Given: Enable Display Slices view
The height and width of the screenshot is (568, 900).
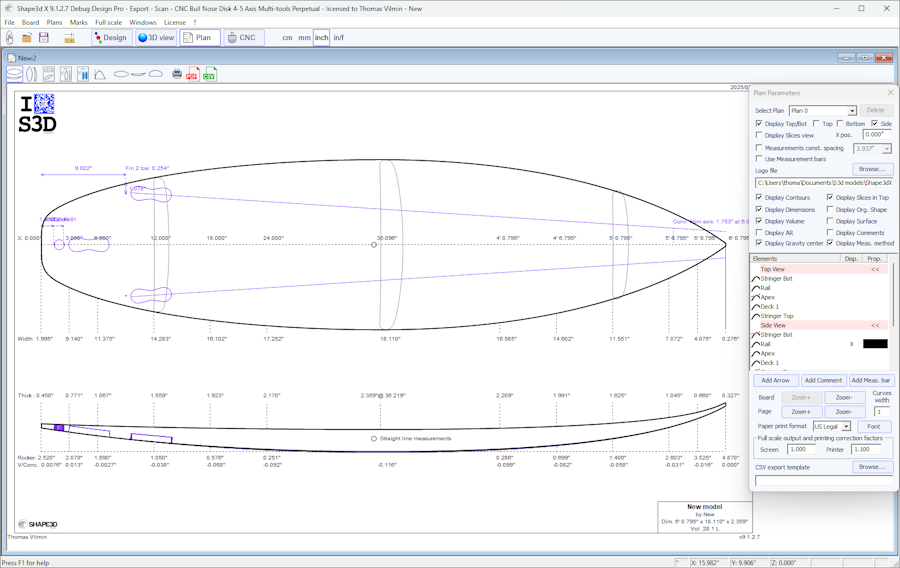Looking at the screenshot, I should coord(759,135).
